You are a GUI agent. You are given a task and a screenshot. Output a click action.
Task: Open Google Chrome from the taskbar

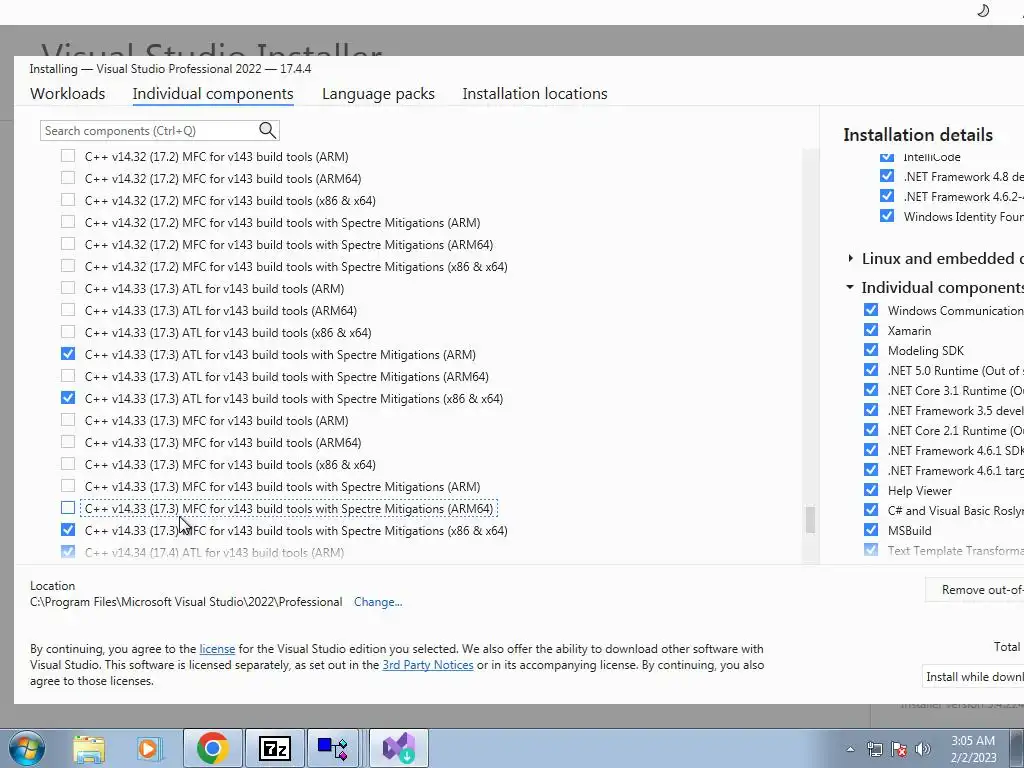[x=212, y=748]
